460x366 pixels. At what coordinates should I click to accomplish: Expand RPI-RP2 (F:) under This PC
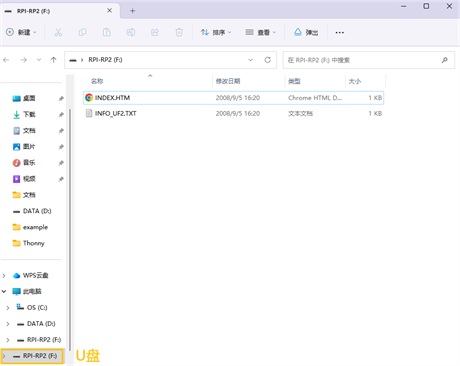[x=8, y=340]
